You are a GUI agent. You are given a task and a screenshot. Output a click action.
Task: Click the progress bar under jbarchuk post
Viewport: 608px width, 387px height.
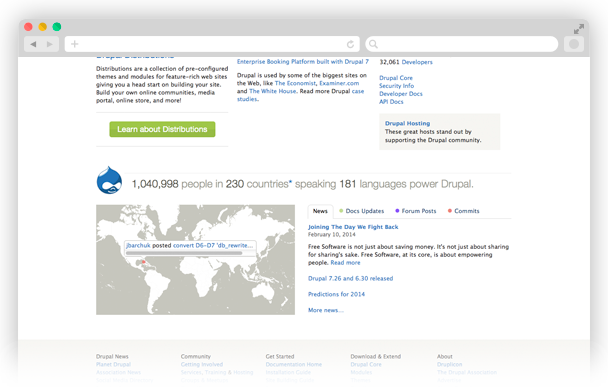pos(184,253)
